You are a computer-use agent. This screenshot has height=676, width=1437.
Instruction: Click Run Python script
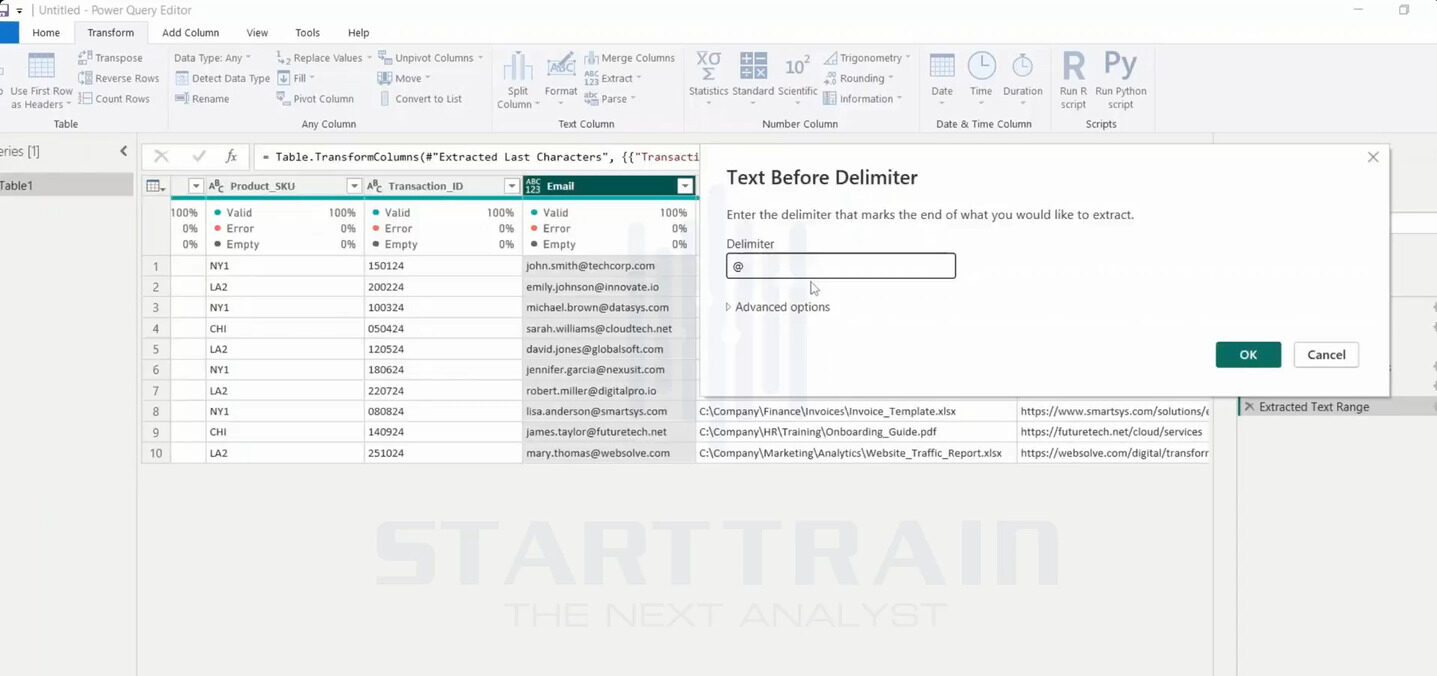click(1120, 80)
